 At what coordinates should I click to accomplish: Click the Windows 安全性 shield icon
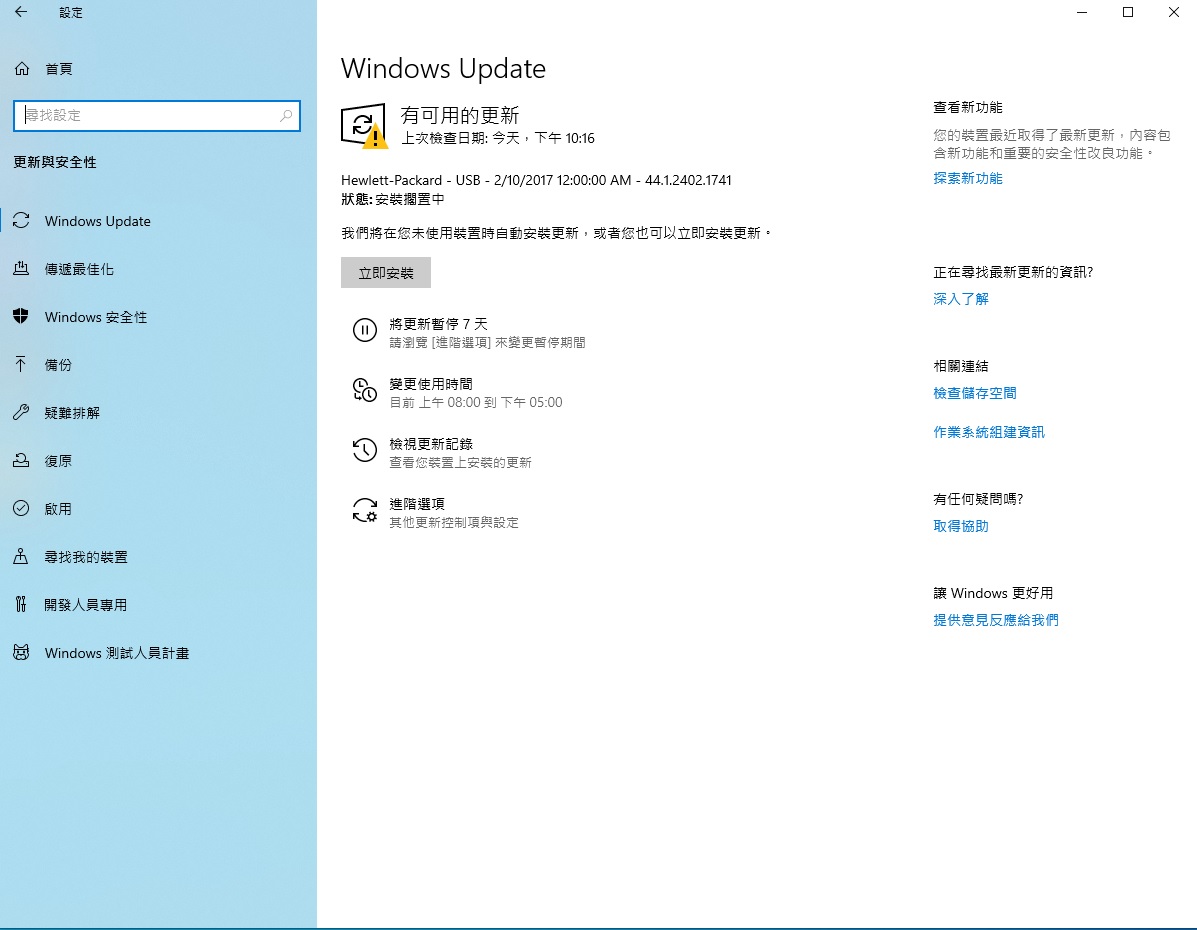coord(21,317)
